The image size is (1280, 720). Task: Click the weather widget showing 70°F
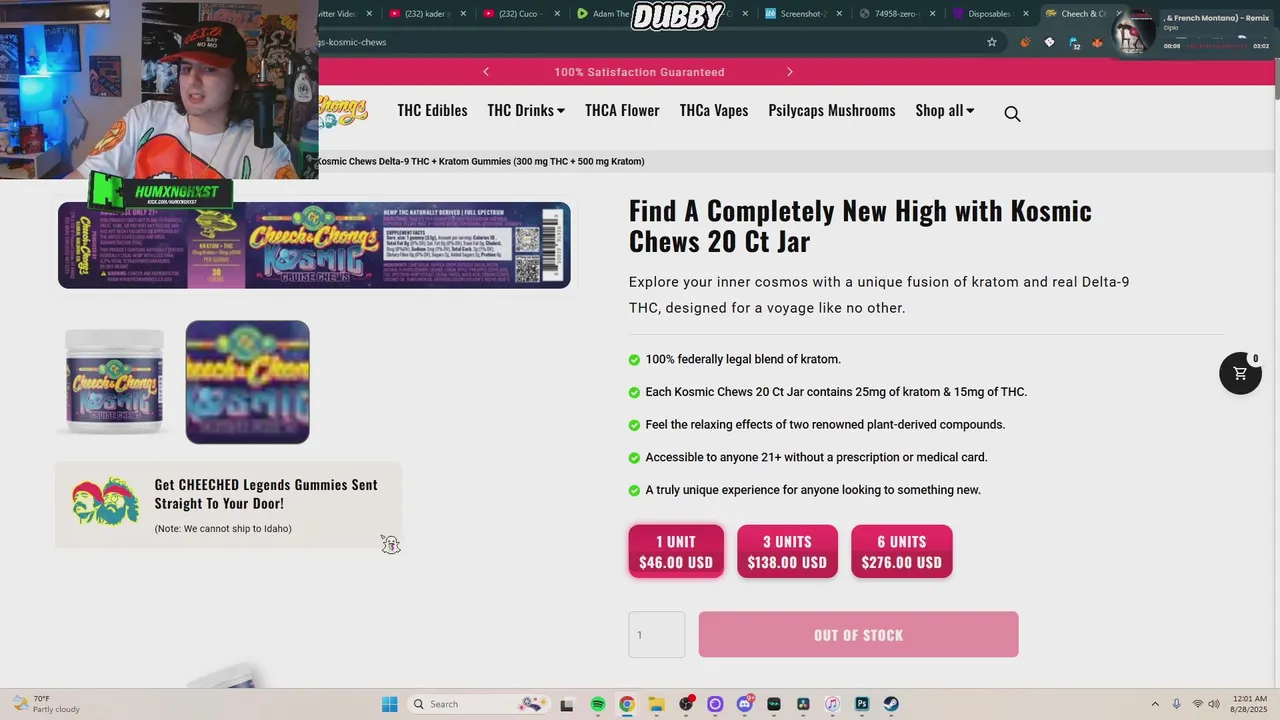click(x=45, y=704)
